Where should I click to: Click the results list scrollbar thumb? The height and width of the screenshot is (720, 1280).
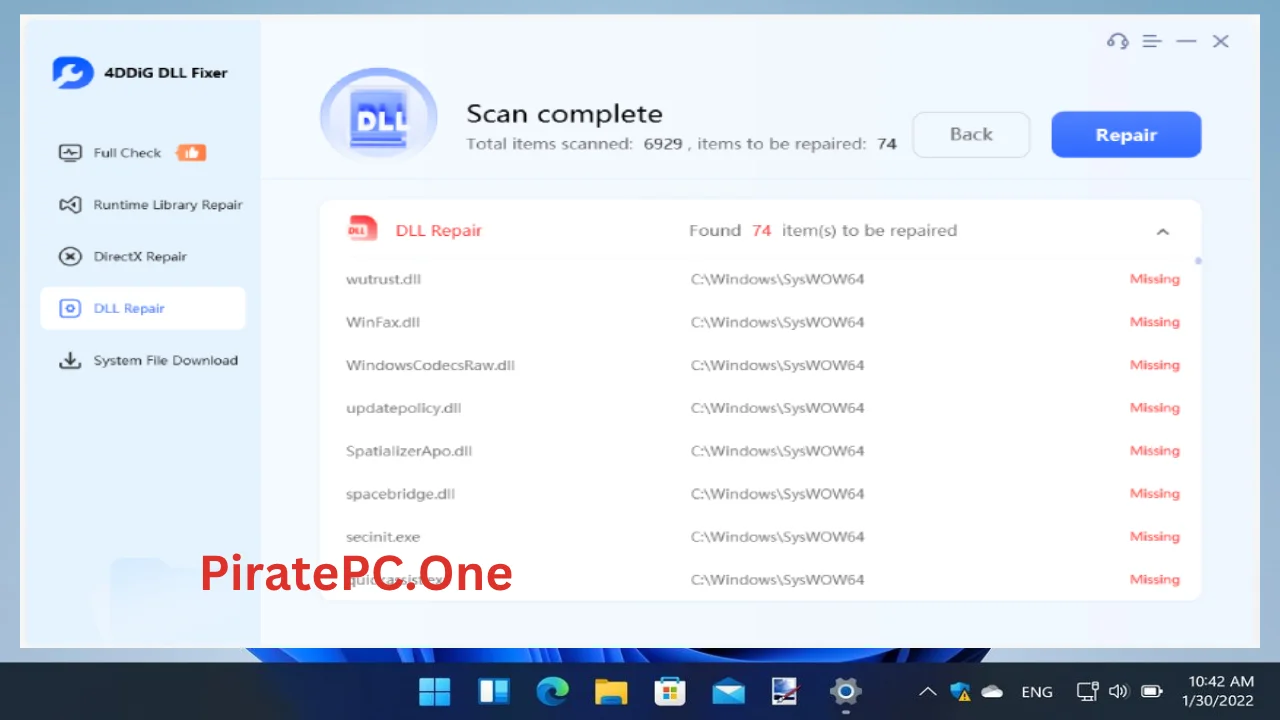(1198, 261)
